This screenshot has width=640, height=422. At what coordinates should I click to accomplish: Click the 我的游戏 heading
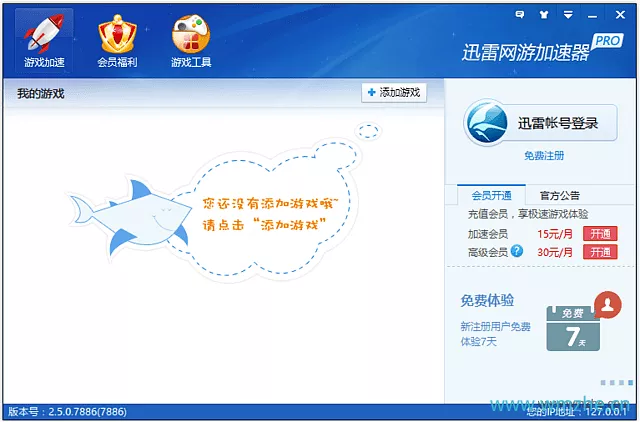tap(41, 94)
